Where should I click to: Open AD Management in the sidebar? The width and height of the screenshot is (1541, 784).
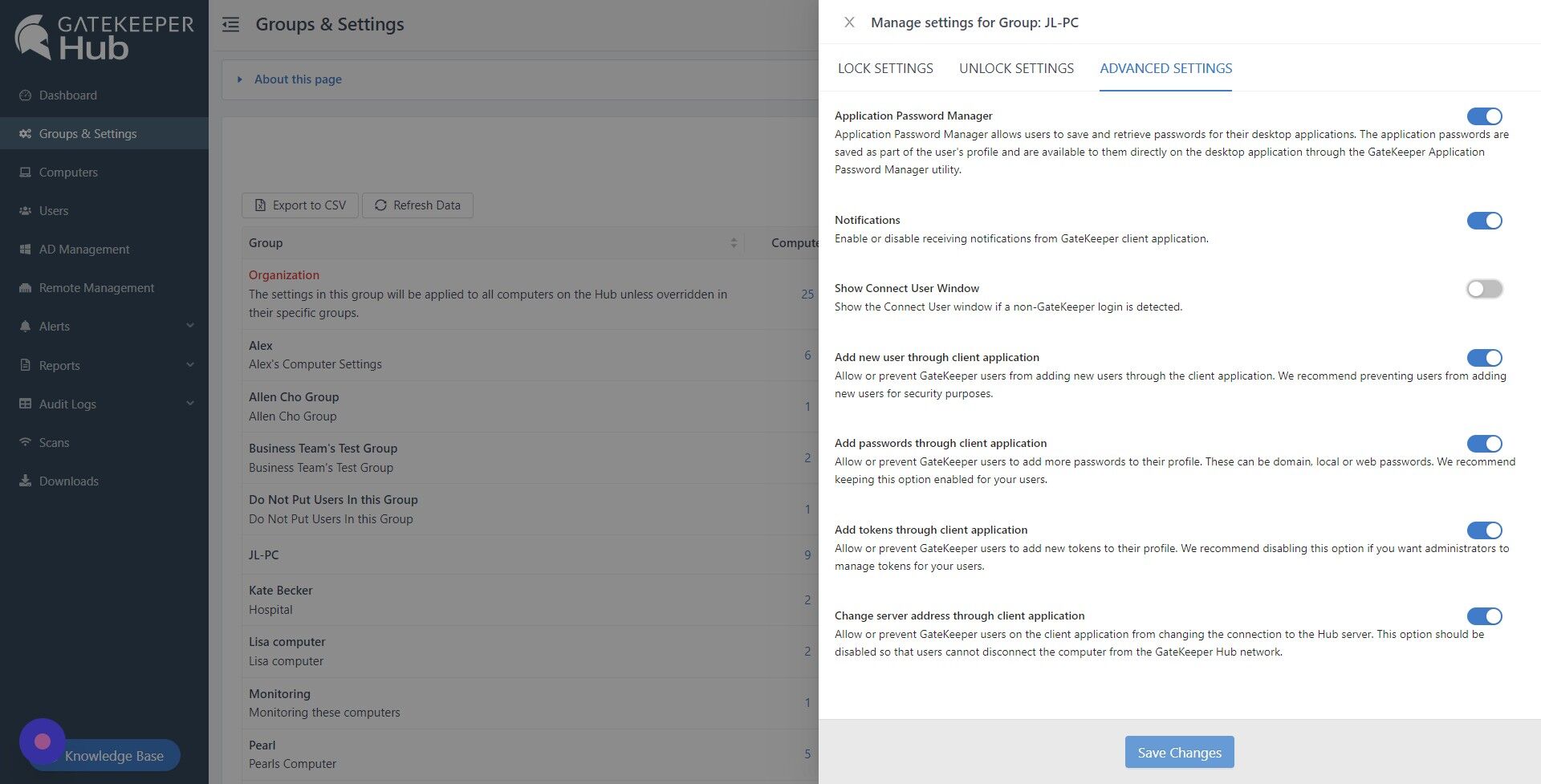[104, 249]
